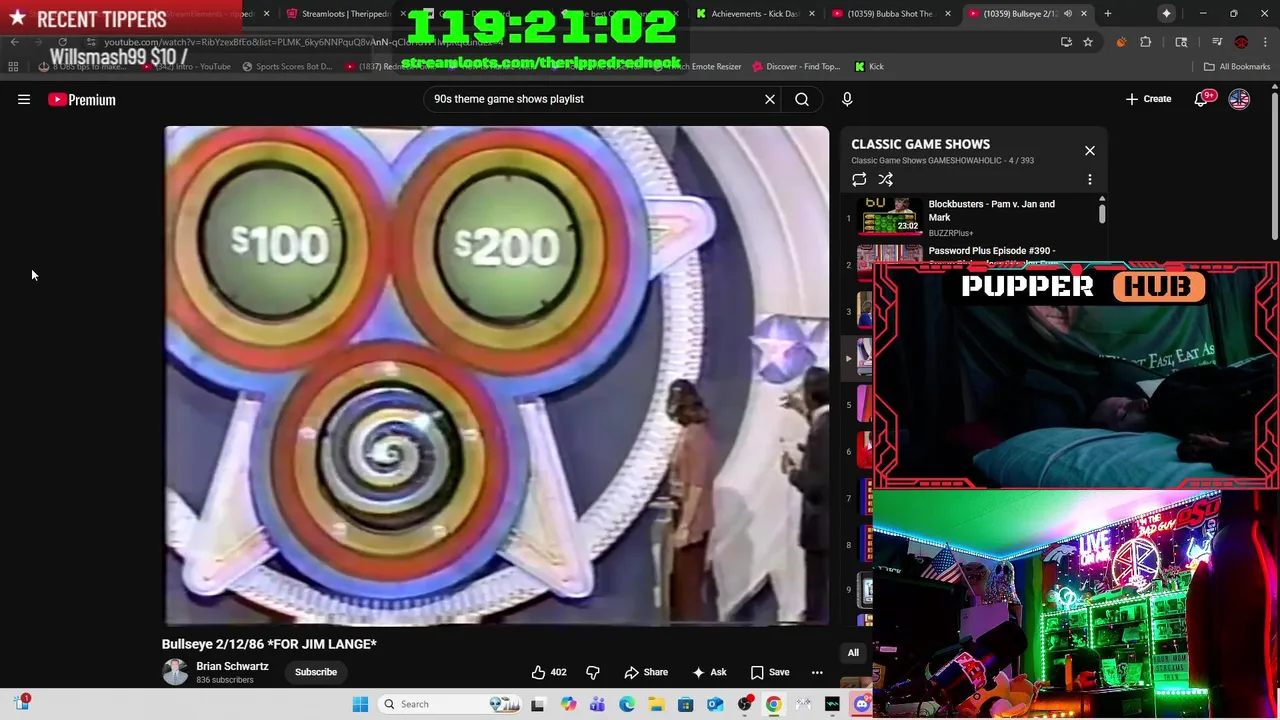
Task: Open playlist more-options menu
Action: pos(1090,180)
